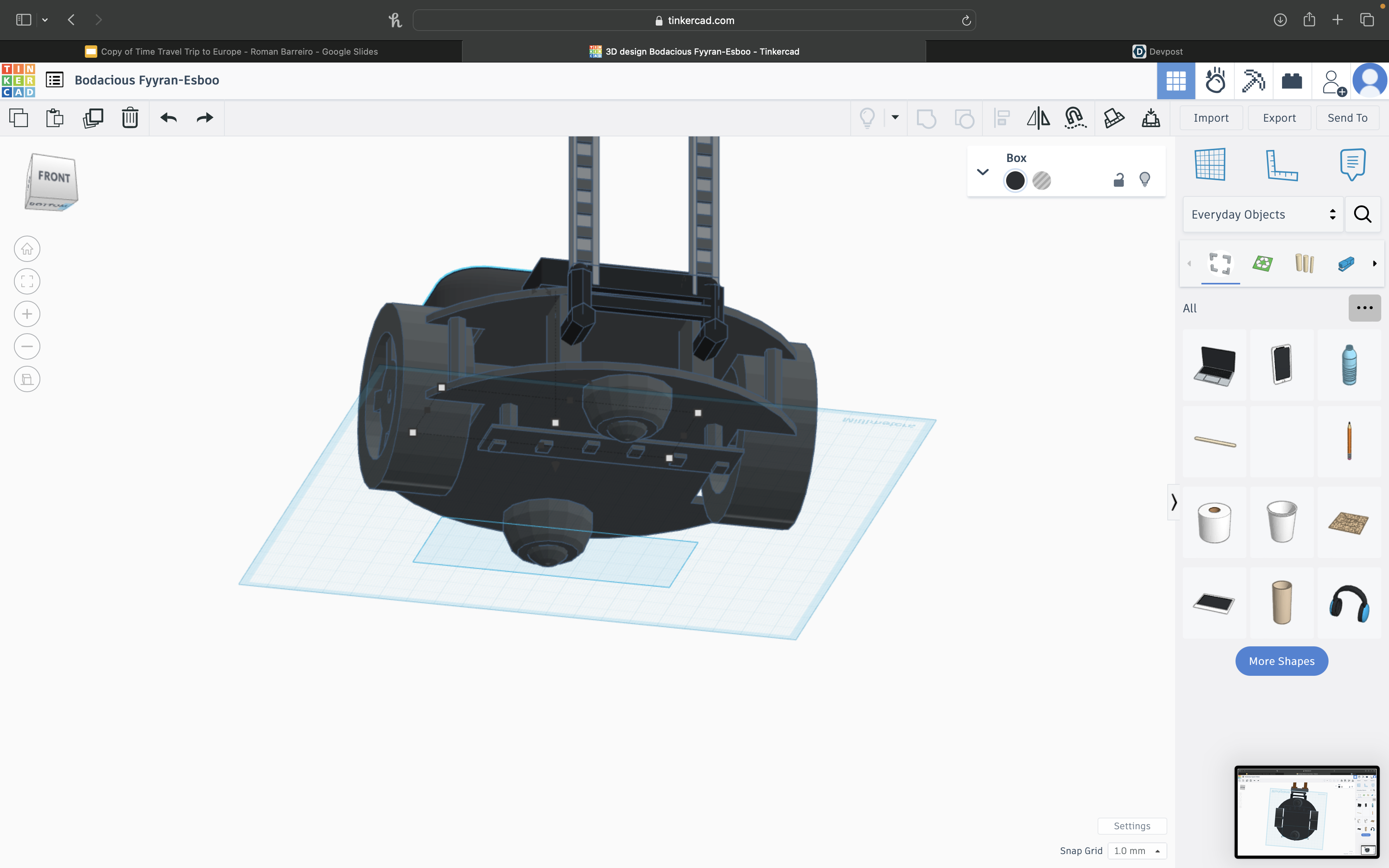
Task: Click the Export button
Action: point(1279,118)
